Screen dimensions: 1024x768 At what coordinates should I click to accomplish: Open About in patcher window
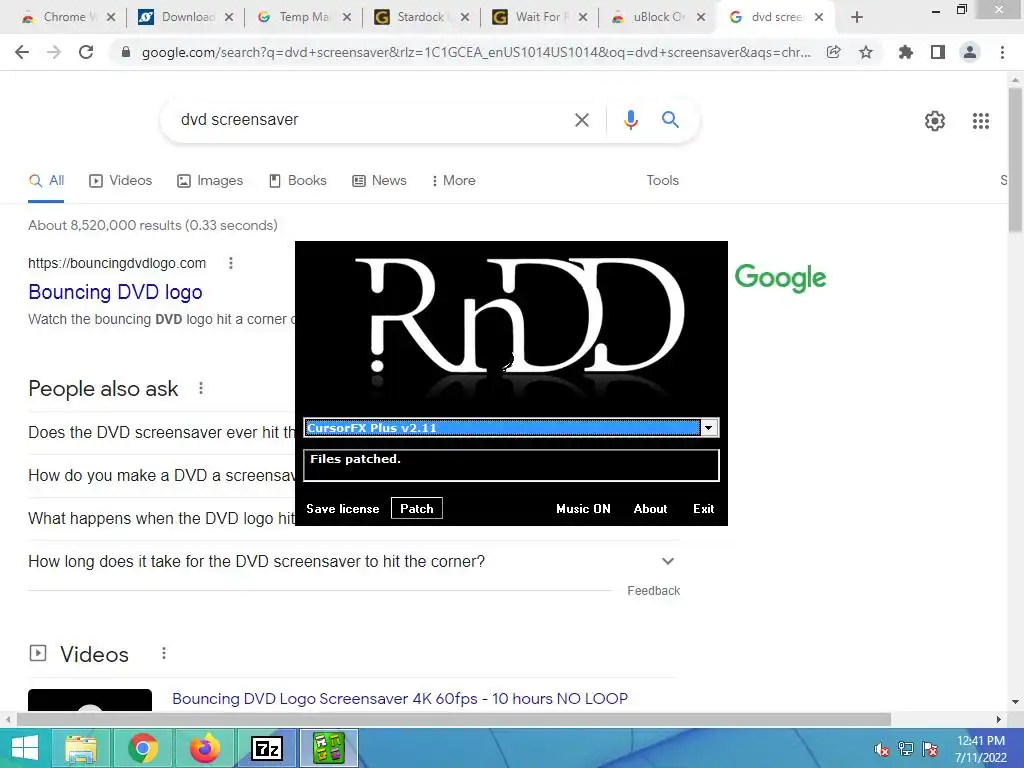(650, 509)
